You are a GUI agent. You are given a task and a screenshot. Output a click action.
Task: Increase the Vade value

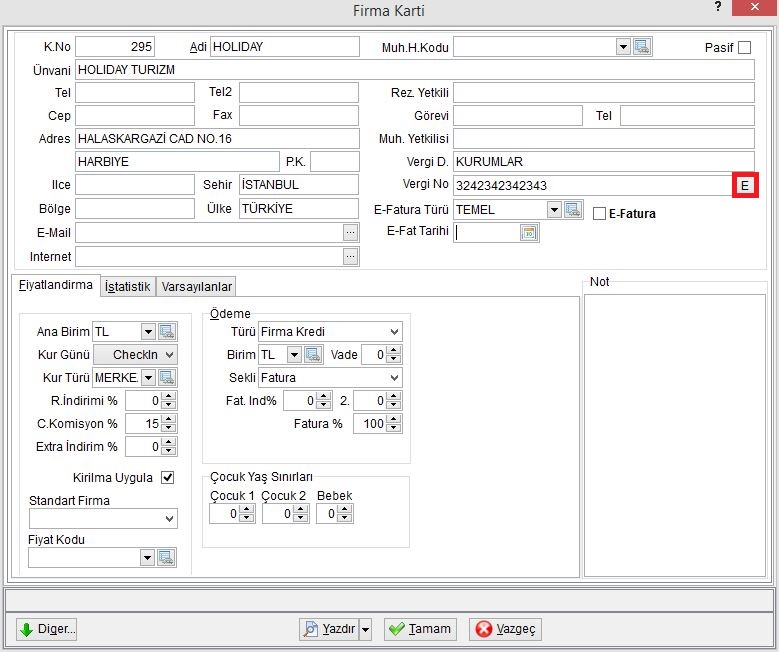point(394,350)
